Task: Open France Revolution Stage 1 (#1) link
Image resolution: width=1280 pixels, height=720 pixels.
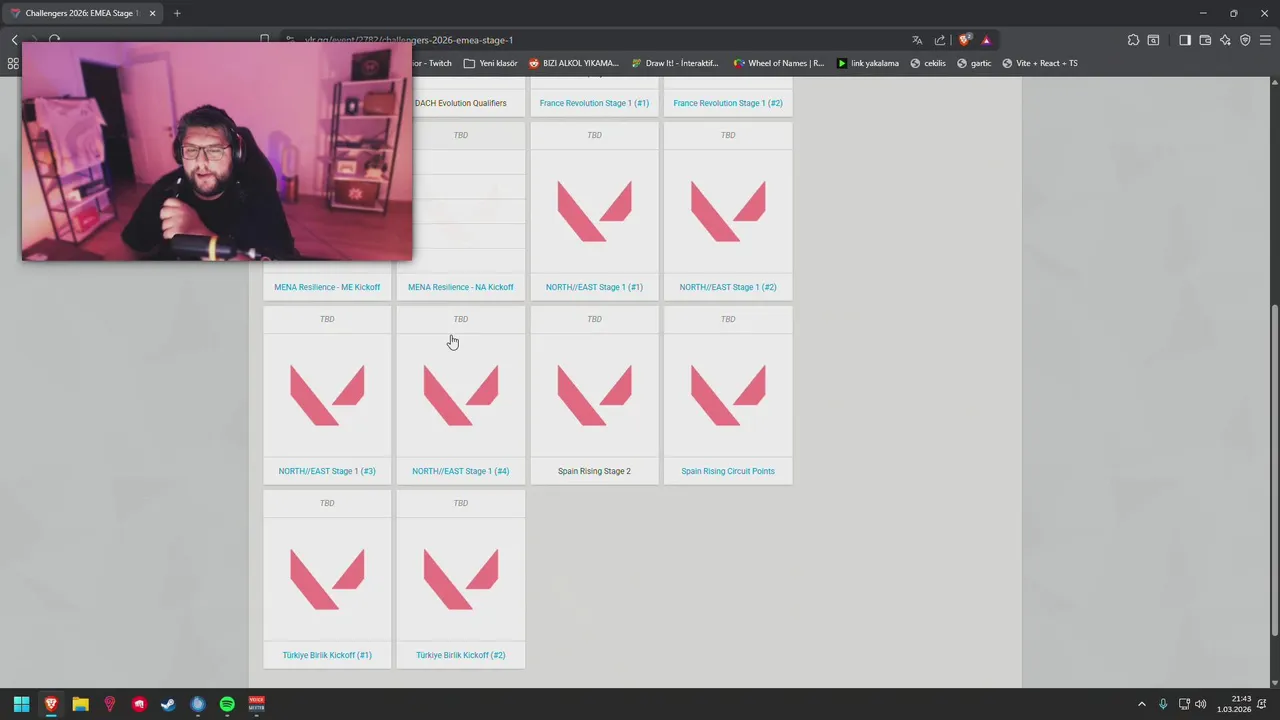Action: (594, 103)
